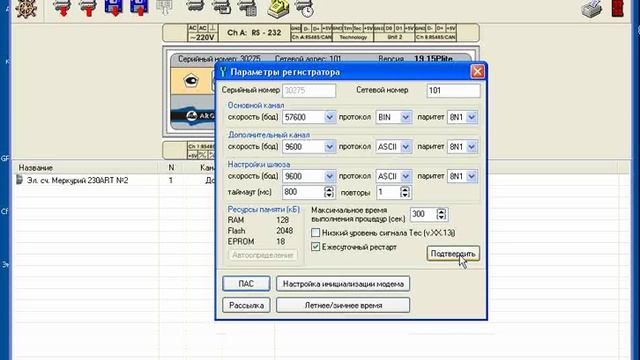Open Основной канал parity dropdown

(x=471, y=117)
